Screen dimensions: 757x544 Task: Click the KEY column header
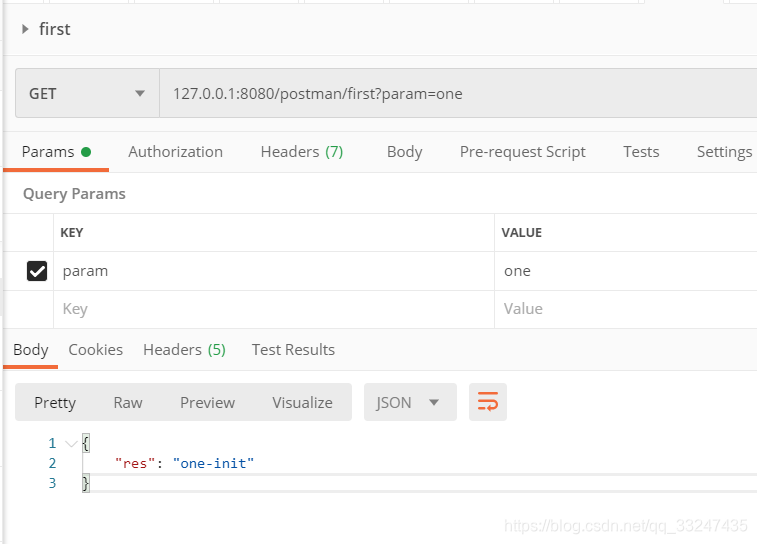(72, 233)
